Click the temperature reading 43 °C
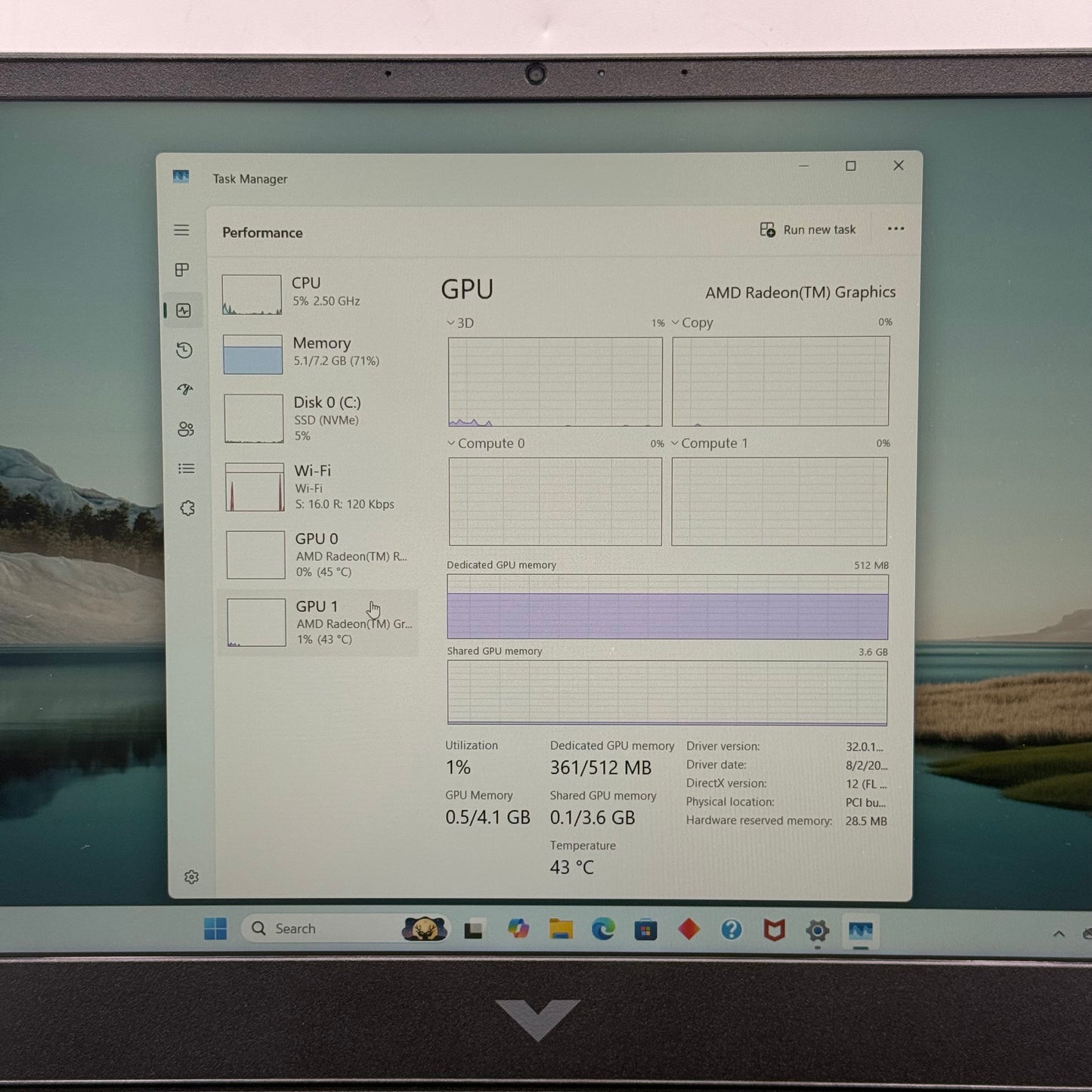The image size is (1092, 1092). coord(572,868)
